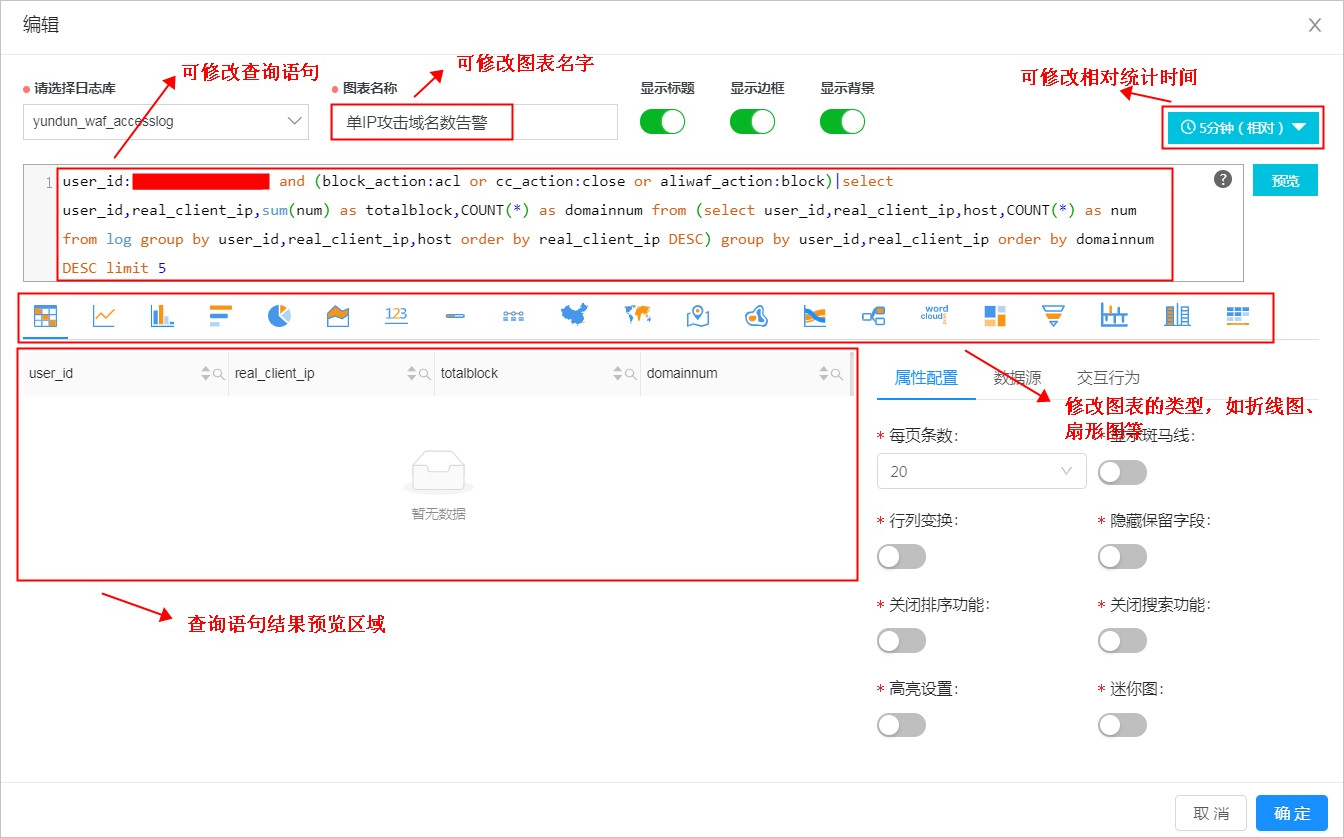Enable the 行列变换 switch

click(x=901, y=556)
